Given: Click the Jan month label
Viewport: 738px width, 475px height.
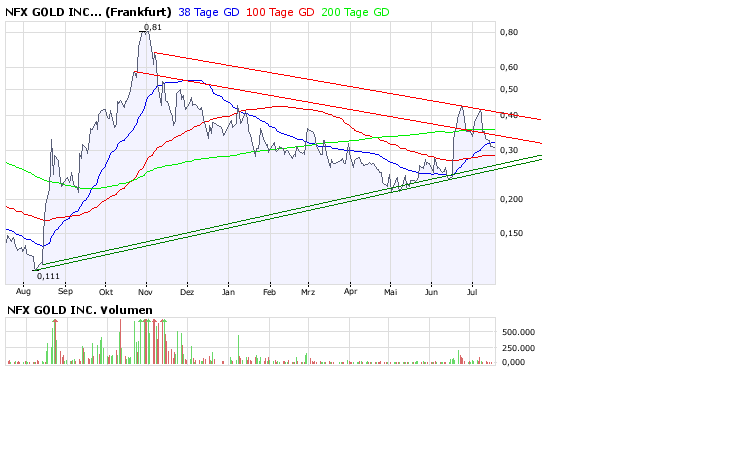Looking at the screenshot, I should (228, 292).
